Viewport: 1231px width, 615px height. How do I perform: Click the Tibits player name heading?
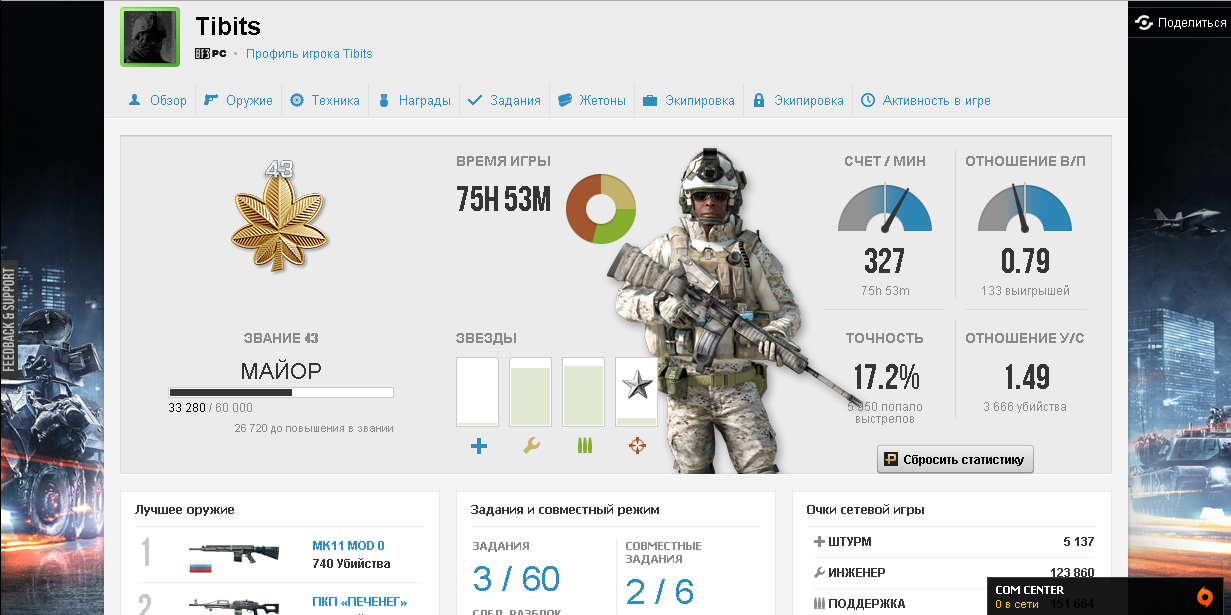(228, 26)
